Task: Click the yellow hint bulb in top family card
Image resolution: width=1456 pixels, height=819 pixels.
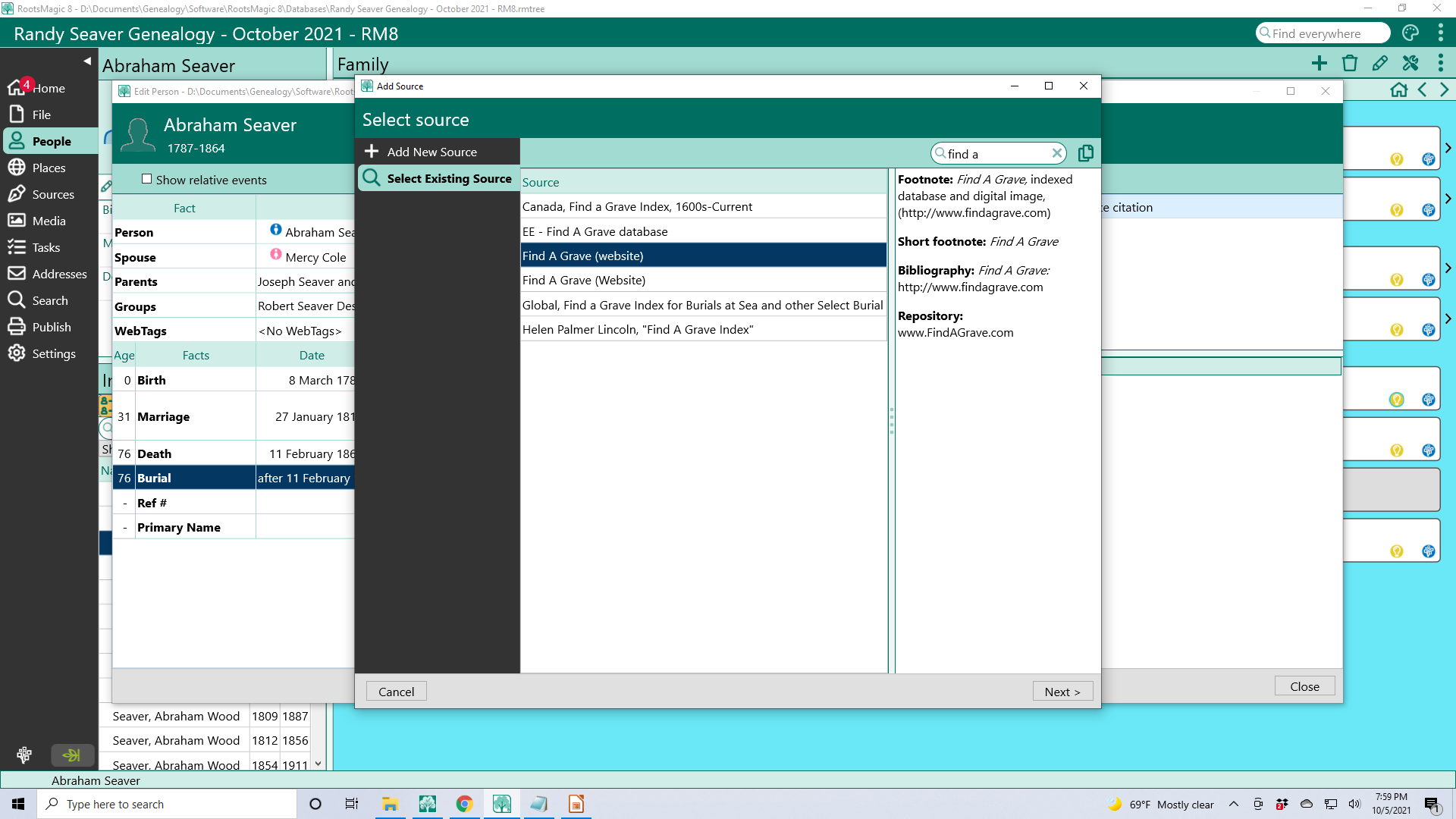Action: [x=1397, y=159]
